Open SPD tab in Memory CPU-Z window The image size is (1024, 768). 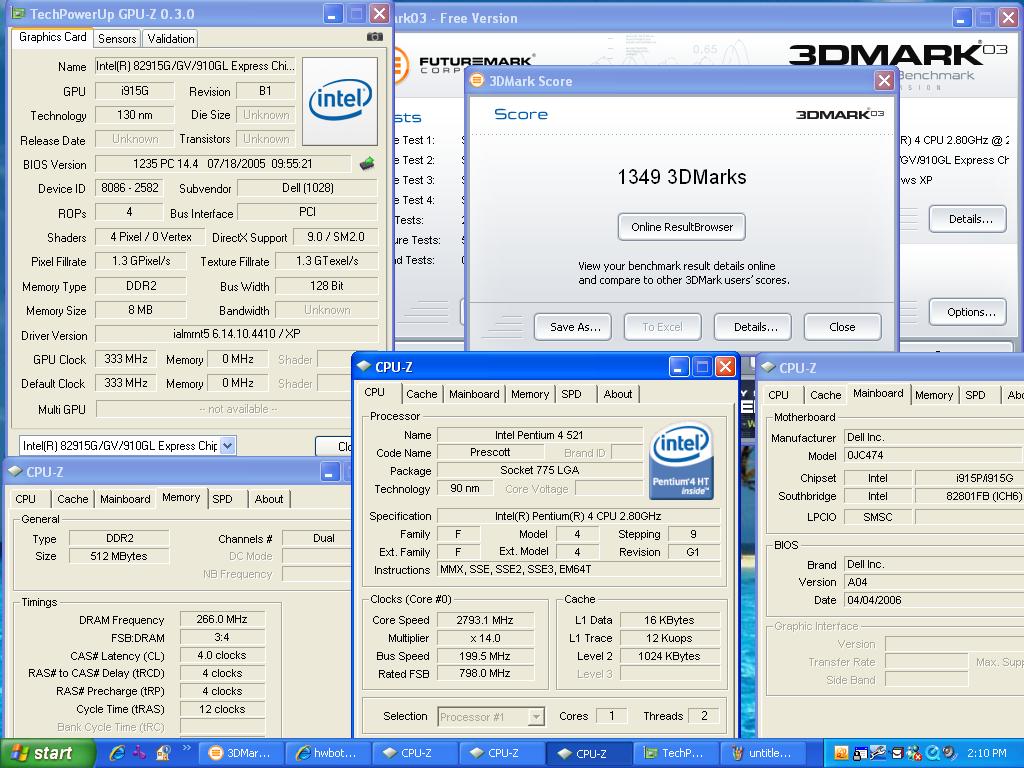tap(223, 499)
